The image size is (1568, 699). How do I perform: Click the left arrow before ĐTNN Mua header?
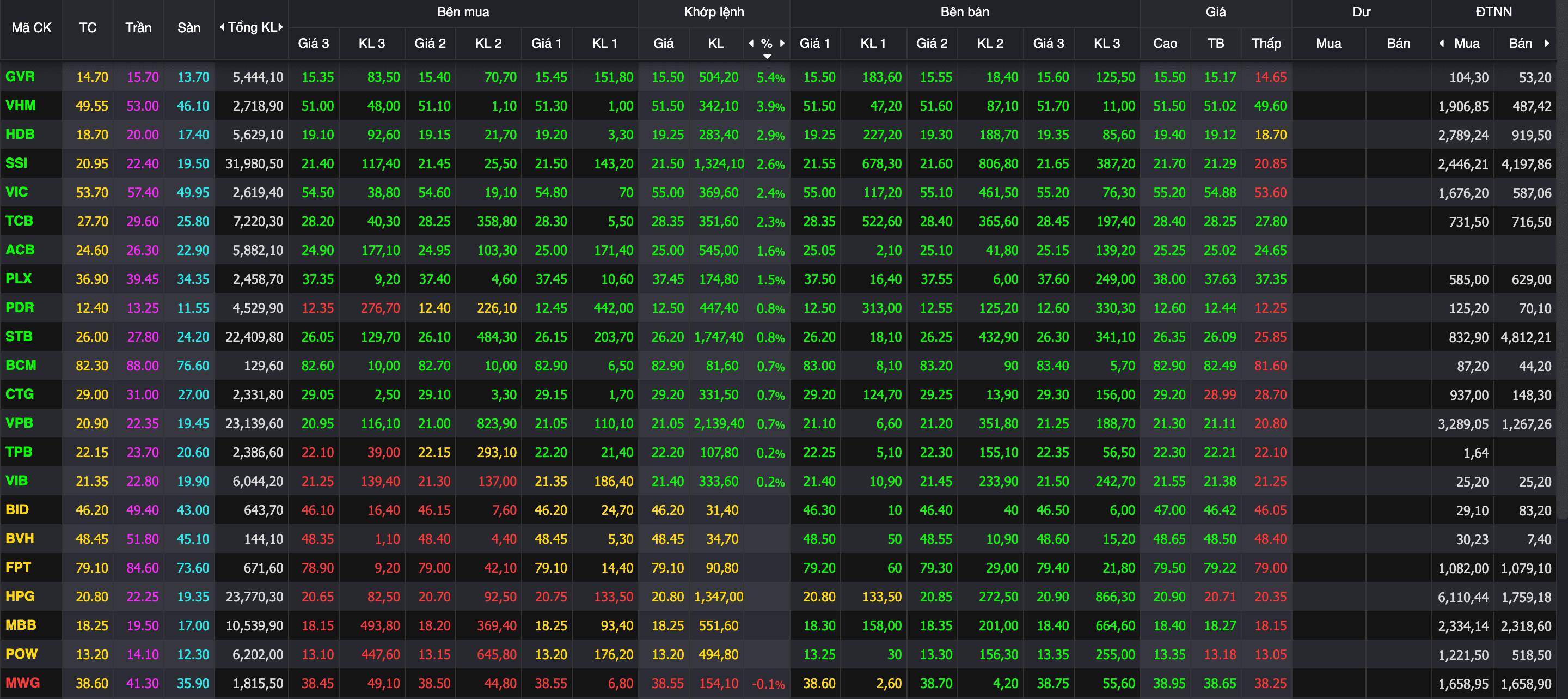point(1441,43)
